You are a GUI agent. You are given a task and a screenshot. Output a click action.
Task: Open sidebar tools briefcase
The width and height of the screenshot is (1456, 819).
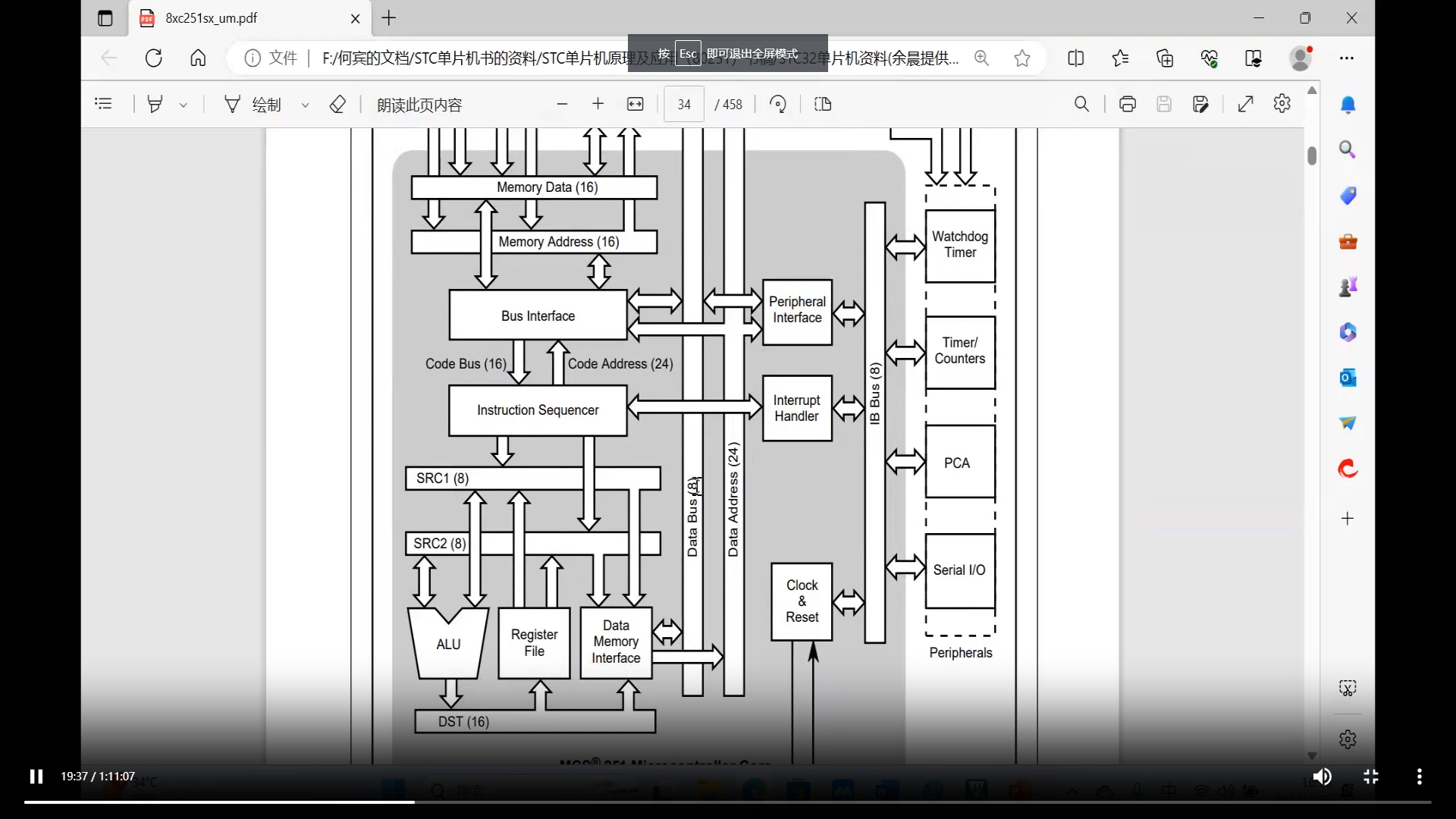click(x=1348, y=241)
